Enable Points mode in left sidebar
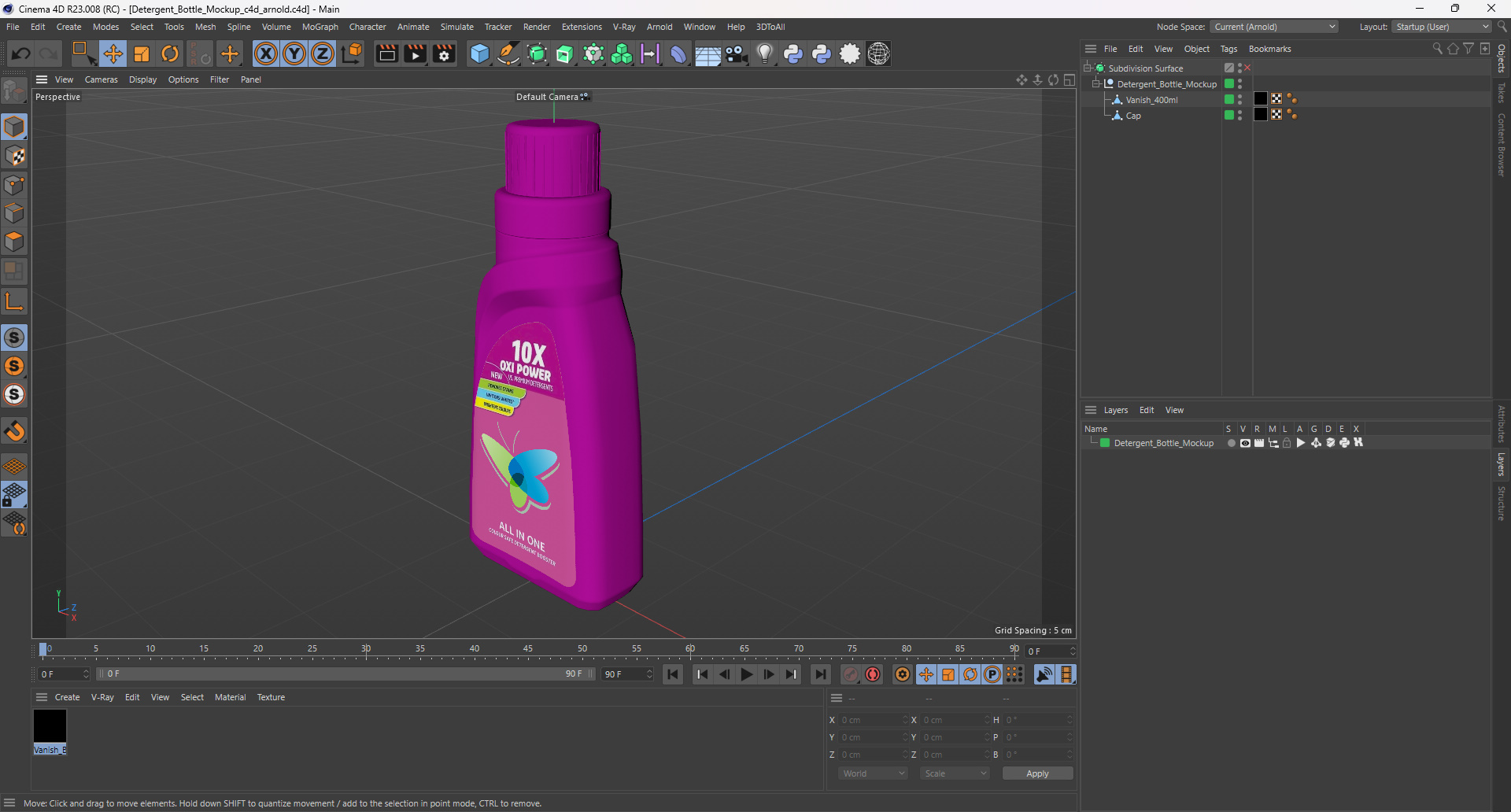The width and height of the screenshot is (1511, 812). pos(14,185)
